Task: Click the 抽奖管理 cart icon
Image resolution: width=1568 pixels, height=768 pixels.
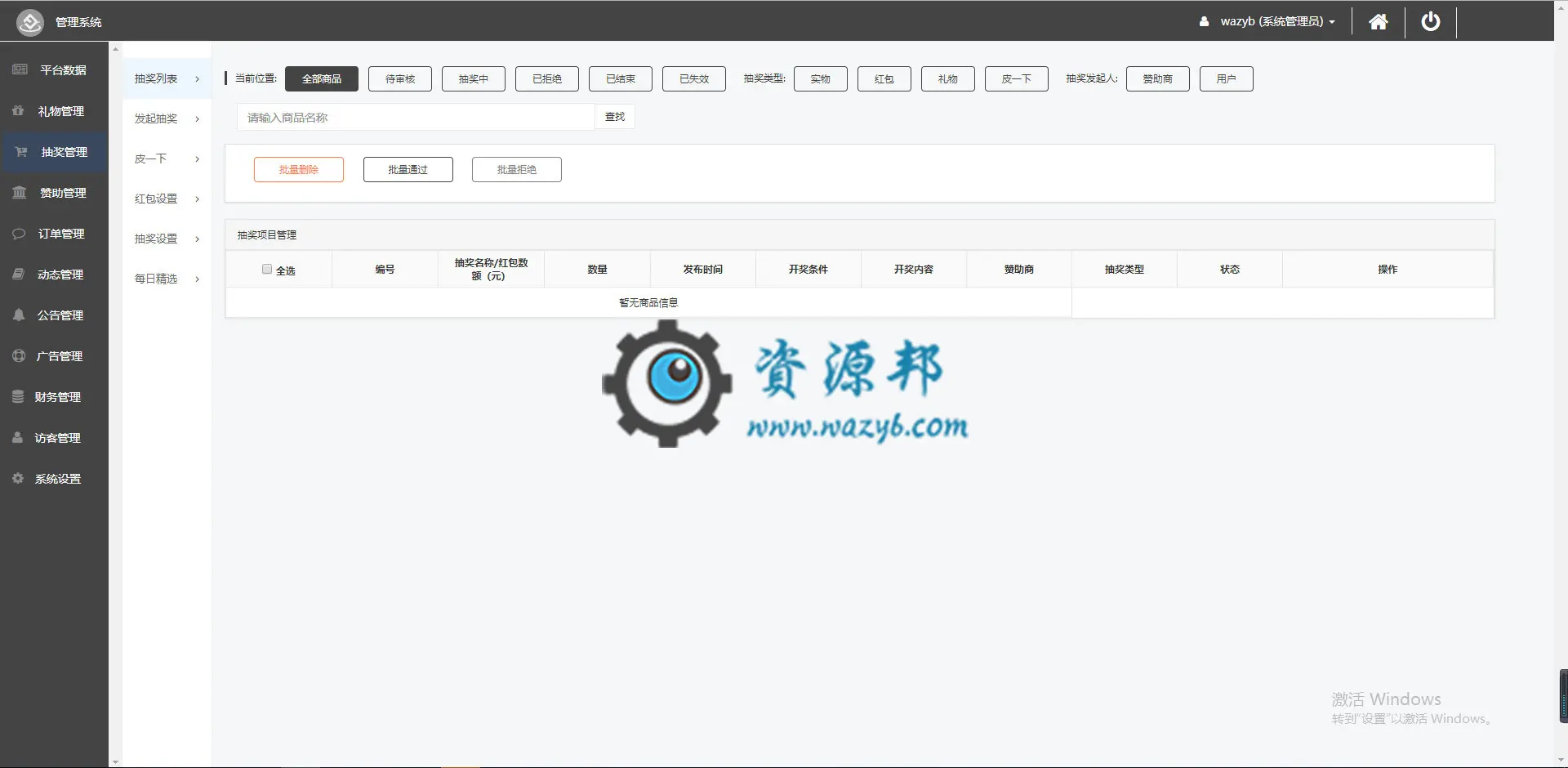Action: click(21, 152)
